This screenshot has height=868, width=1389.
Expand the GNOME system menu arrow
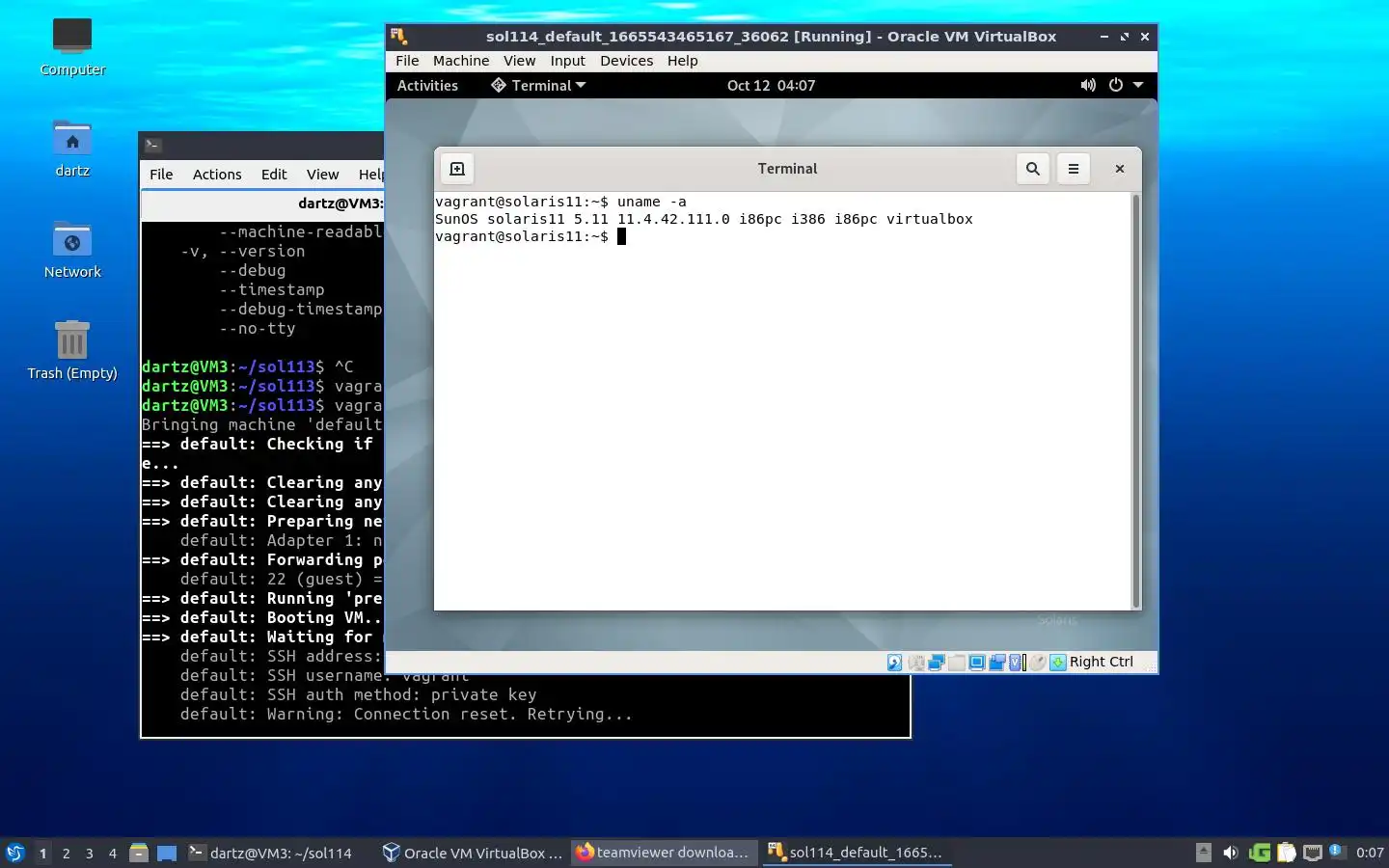[x=1138, y=85]
